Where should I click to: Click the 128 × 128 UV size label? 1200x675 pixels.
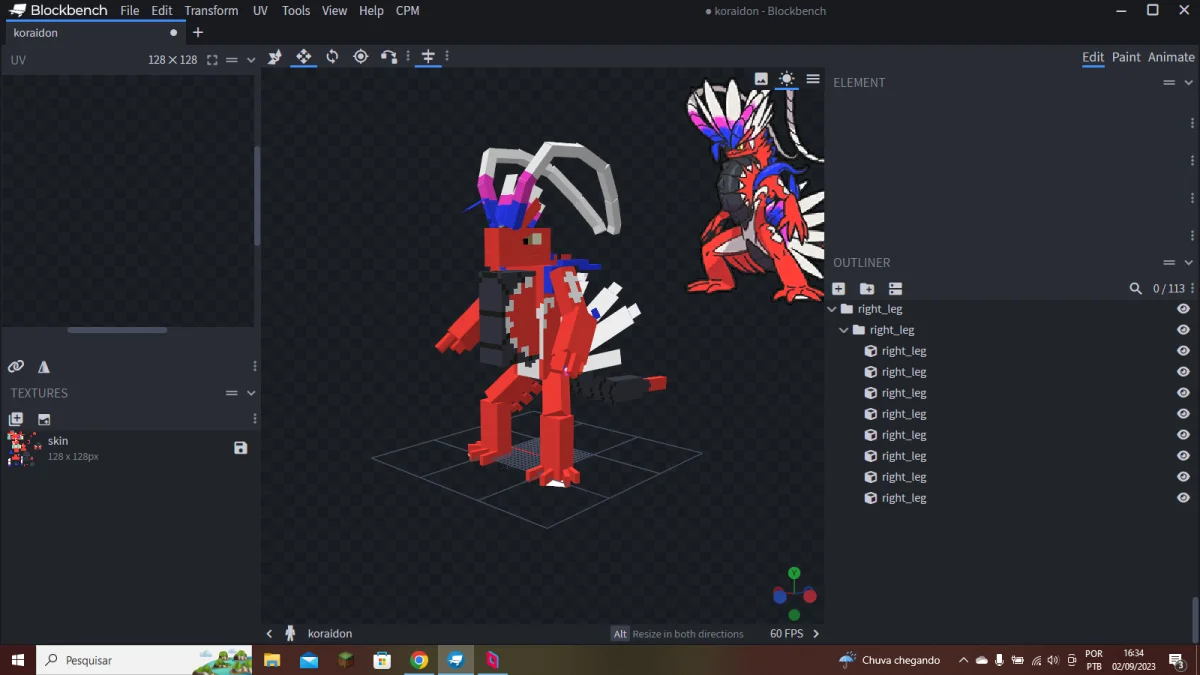(173, 60)
